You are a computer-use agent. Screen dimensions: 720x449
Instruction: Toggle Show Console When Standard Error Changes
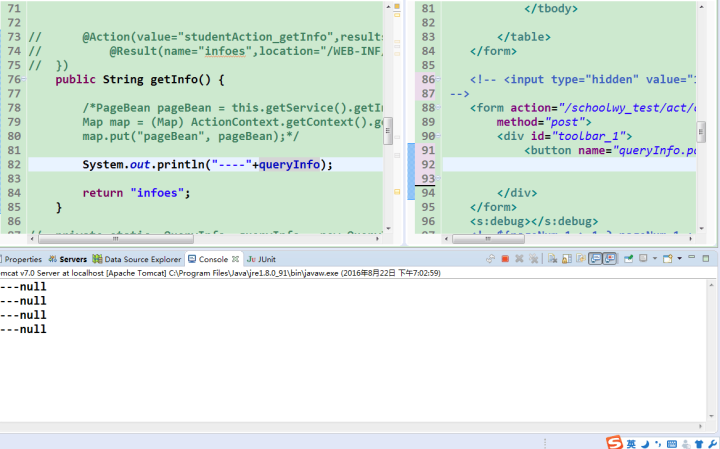coord(610,259)
